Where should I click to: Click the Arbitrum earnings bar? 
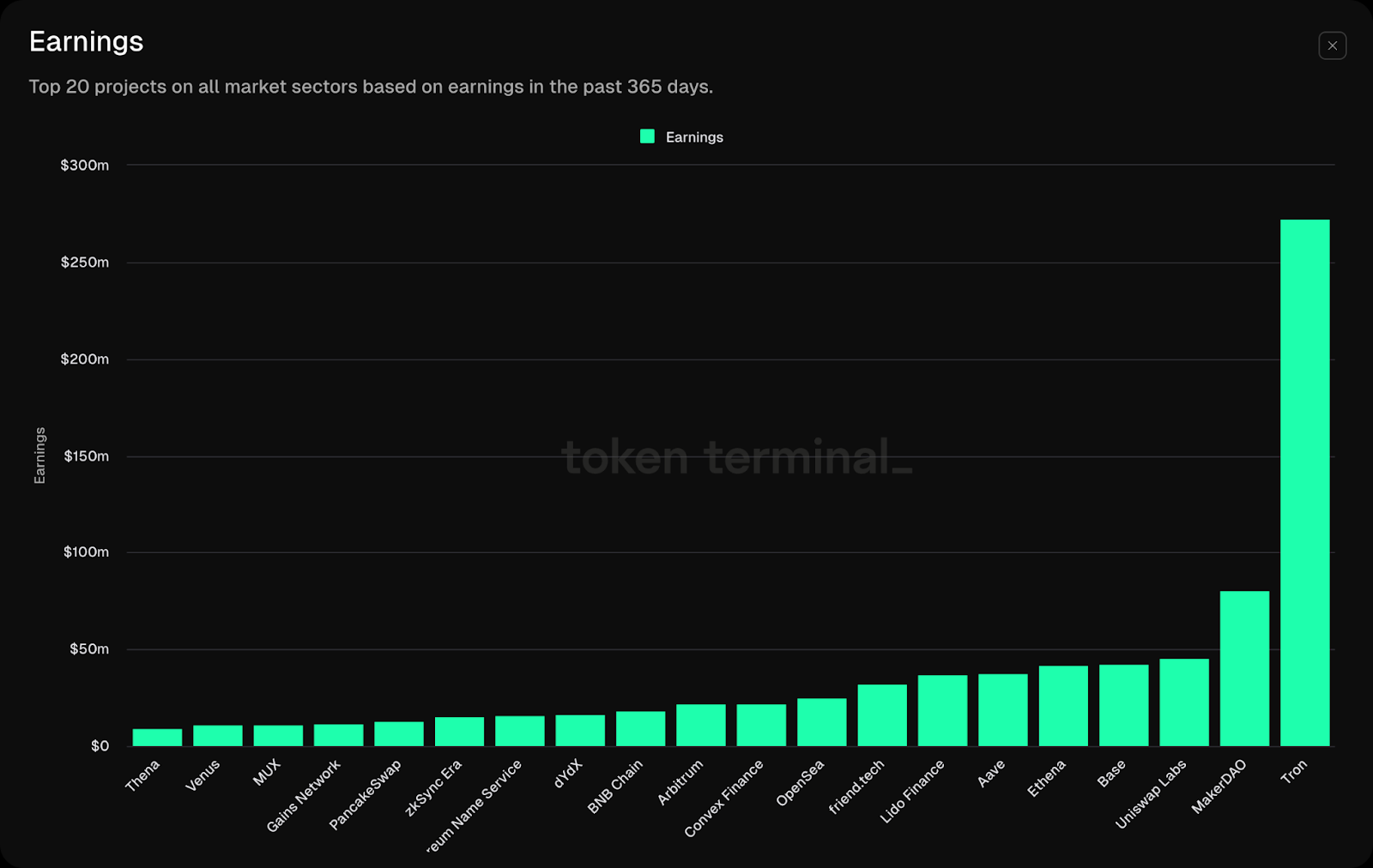coord(700,725)
